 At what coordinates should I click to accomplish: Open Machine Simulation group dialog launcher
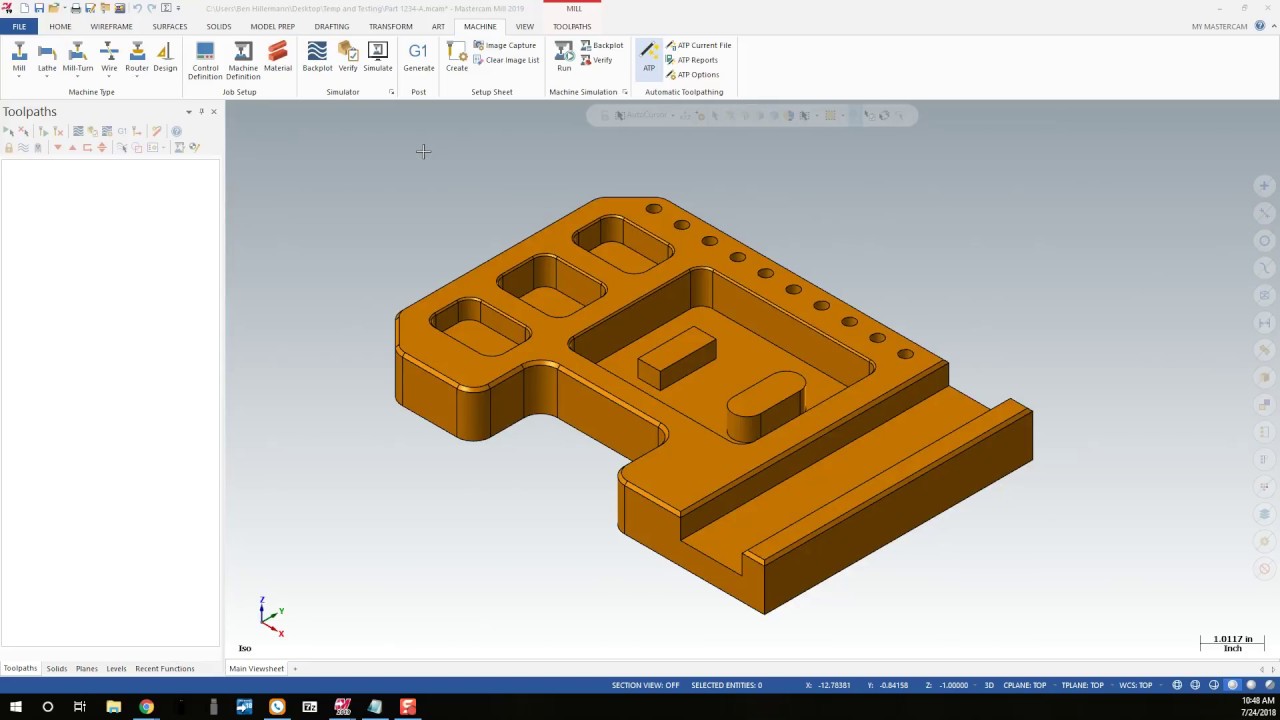click(x=625, y=92)
